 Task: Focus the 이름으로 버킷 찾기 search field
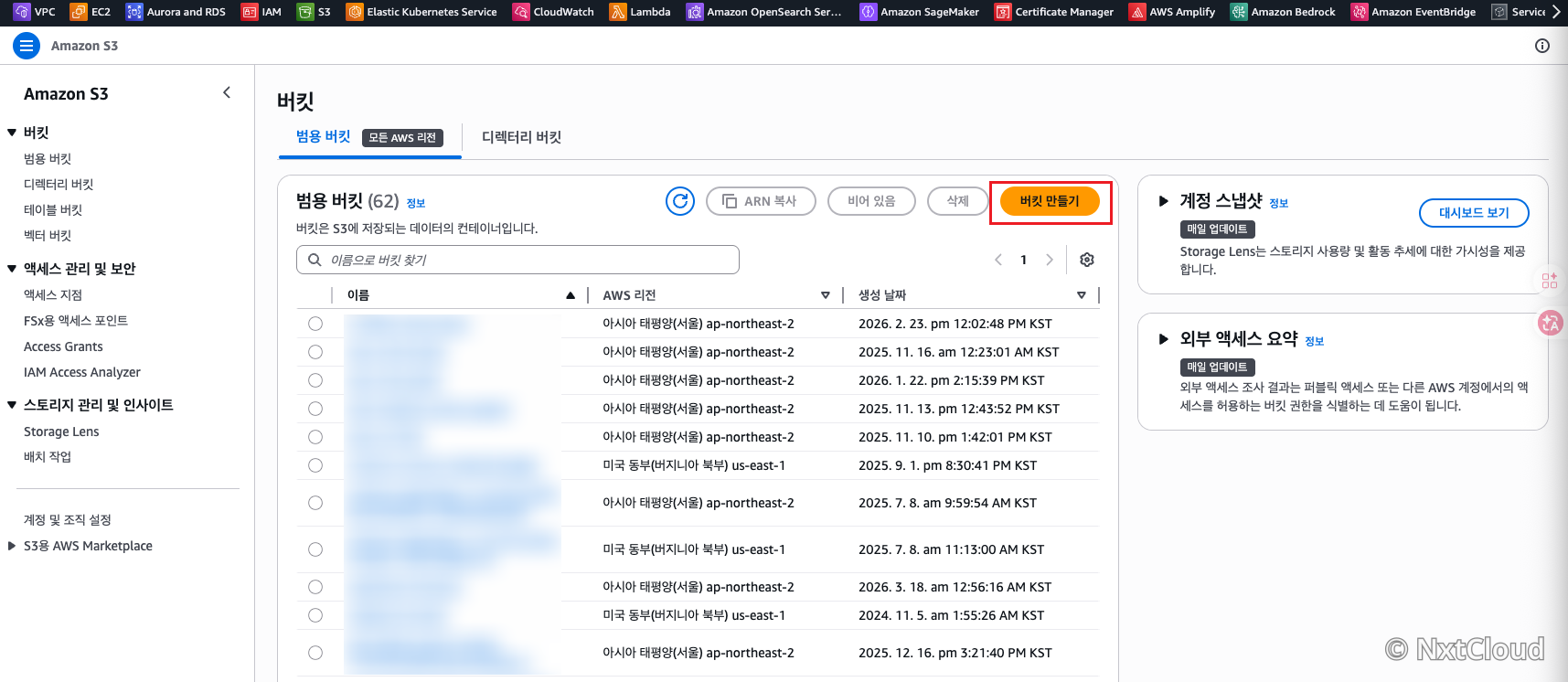pyautogui.click(x=517, y=260)
